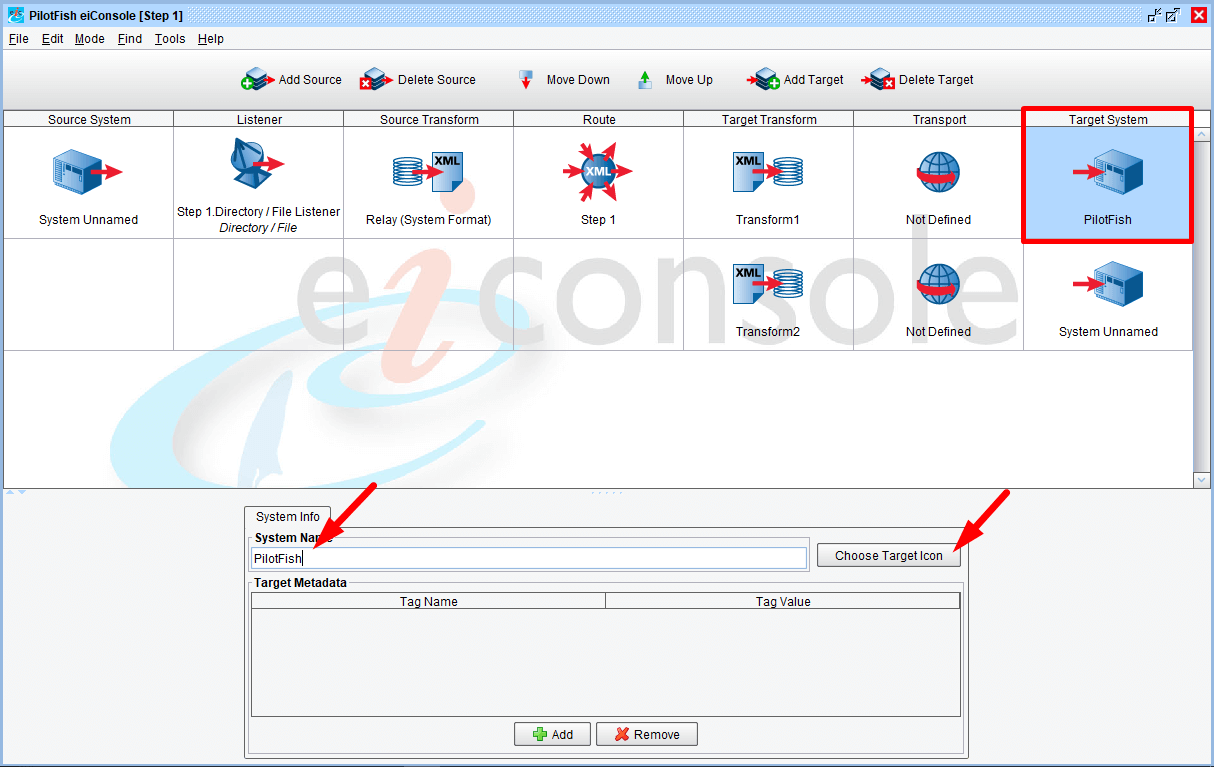This screenshot has height=767, width=1214.
Task: Select the System Unnamed target system icon
Action: (1108, 284)
